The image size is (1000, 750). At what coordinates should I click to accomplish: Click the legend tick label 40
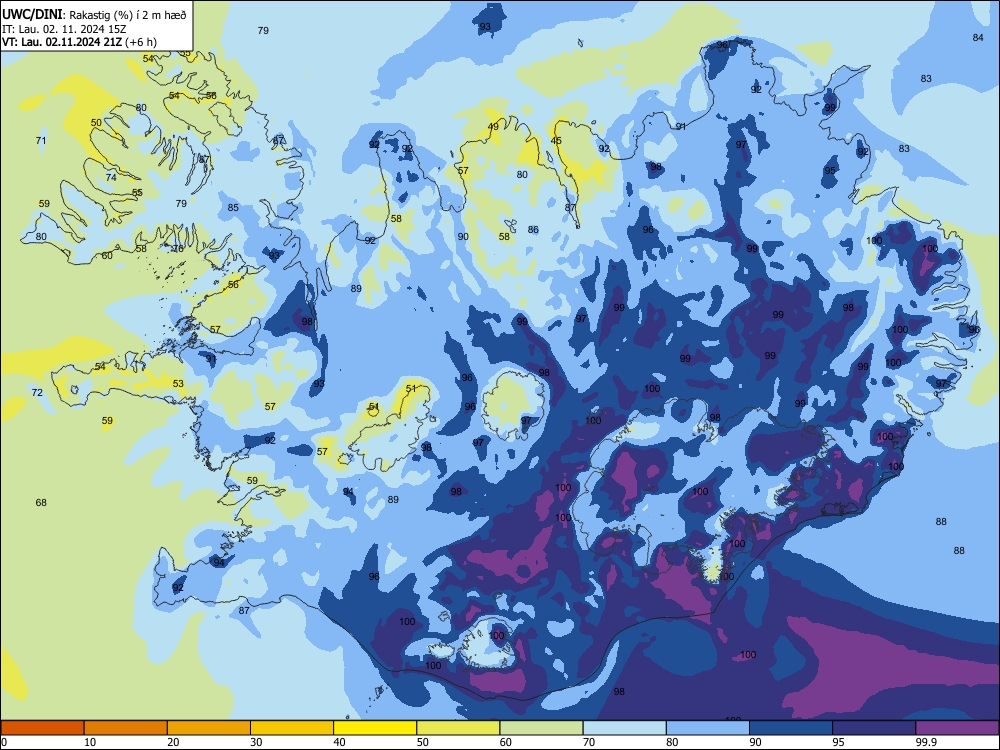click(339, 742)
